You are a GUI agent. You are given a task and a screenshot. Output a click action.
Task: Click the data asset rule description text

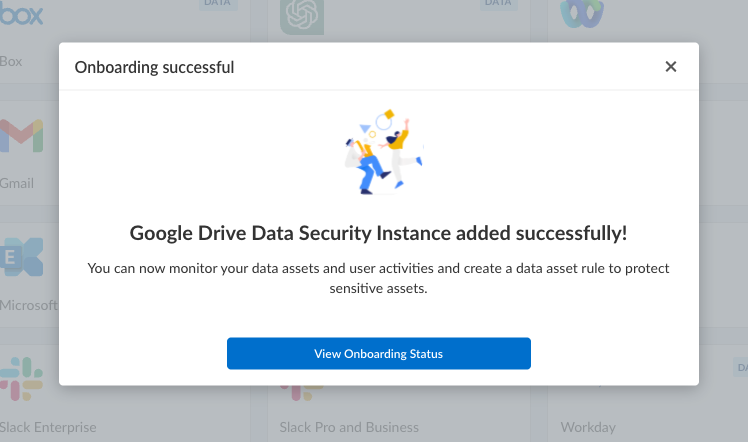(x=378, y=278)
